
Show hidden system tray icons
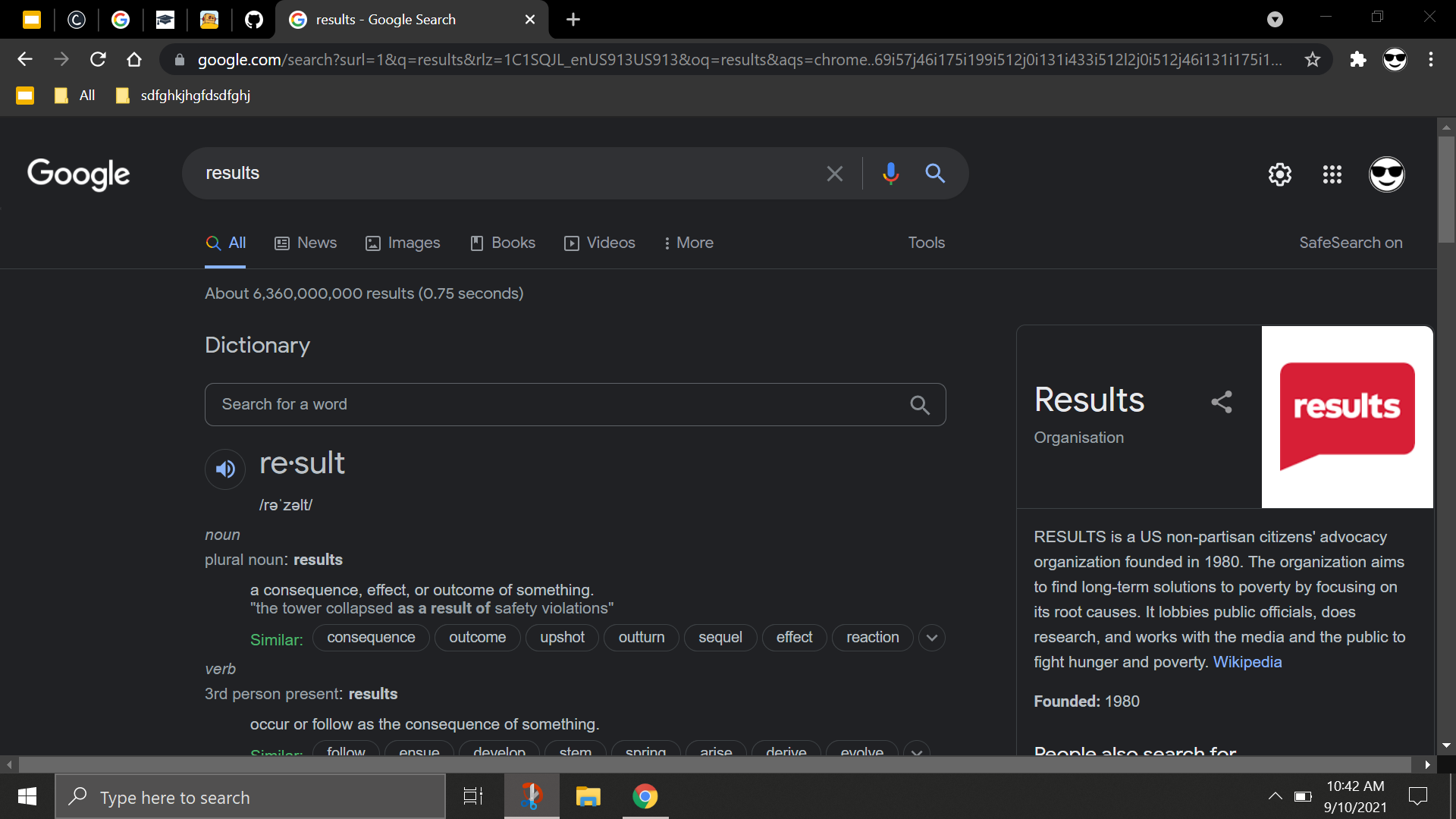pos(1276,796)
